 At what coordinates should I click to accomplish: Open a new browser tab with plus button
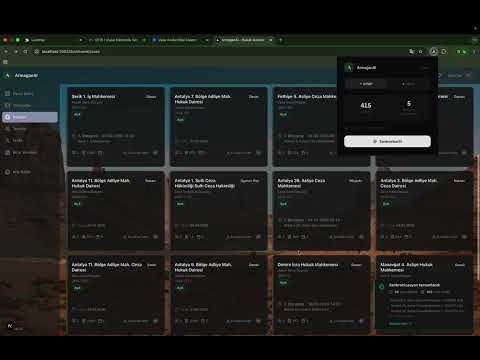coord(281,40)
